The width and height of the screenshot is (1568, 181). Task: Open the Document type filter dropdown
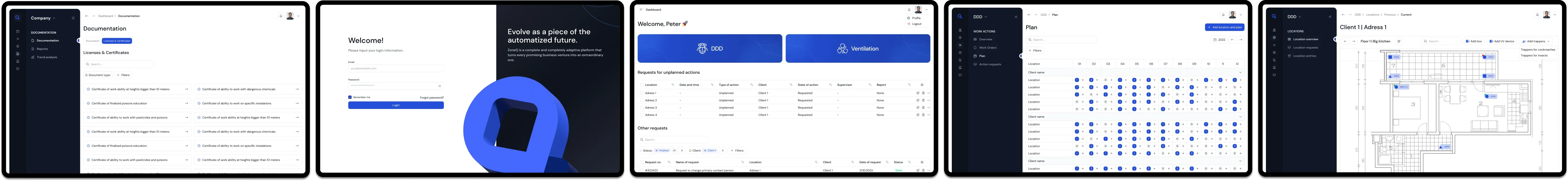pyautogui.click(x=99, y=75)
